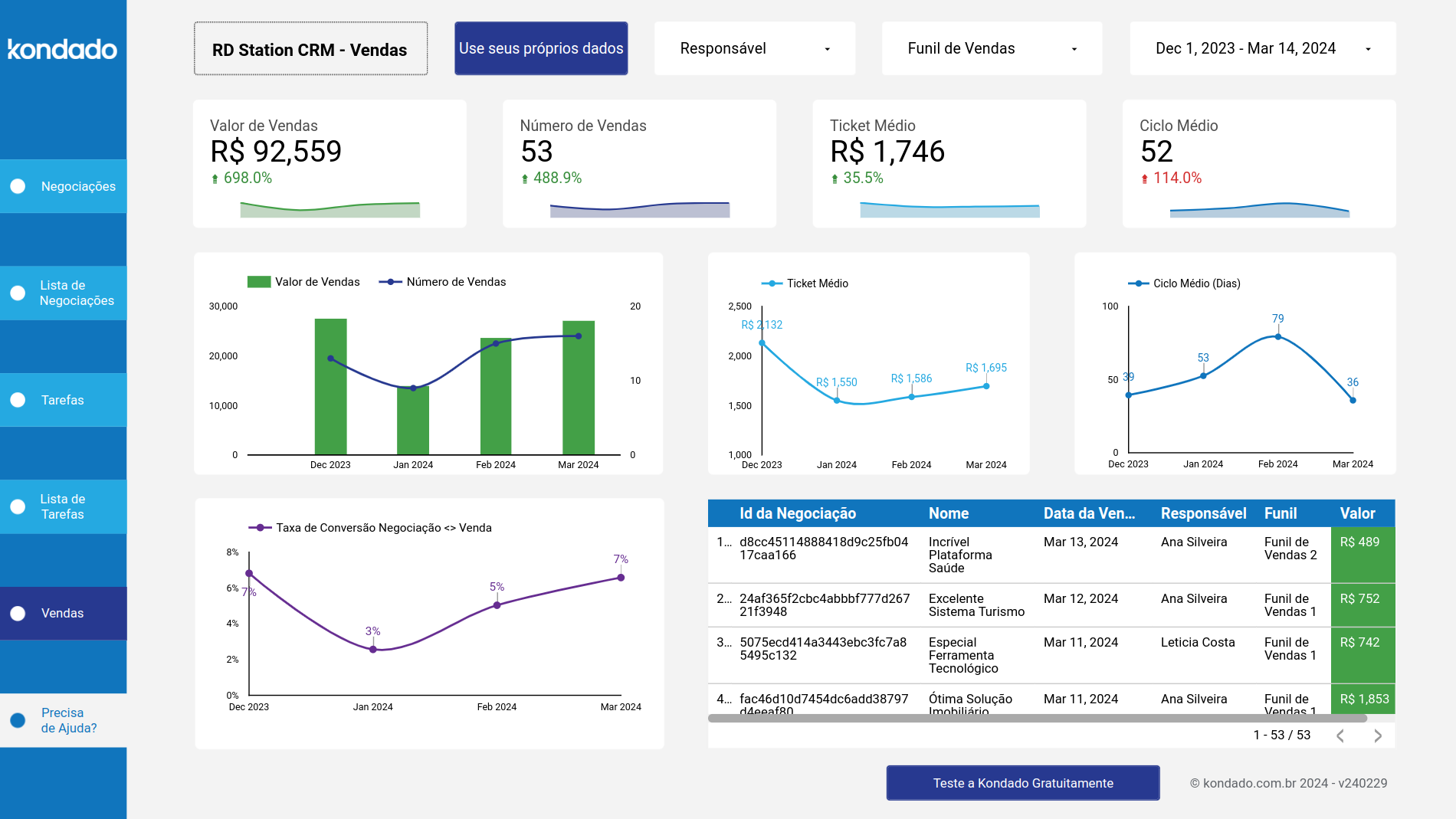The height and width of the screenshot is (819, 1456).
Task: Select the Negociações sidebar icon
Action: point(17,185)
